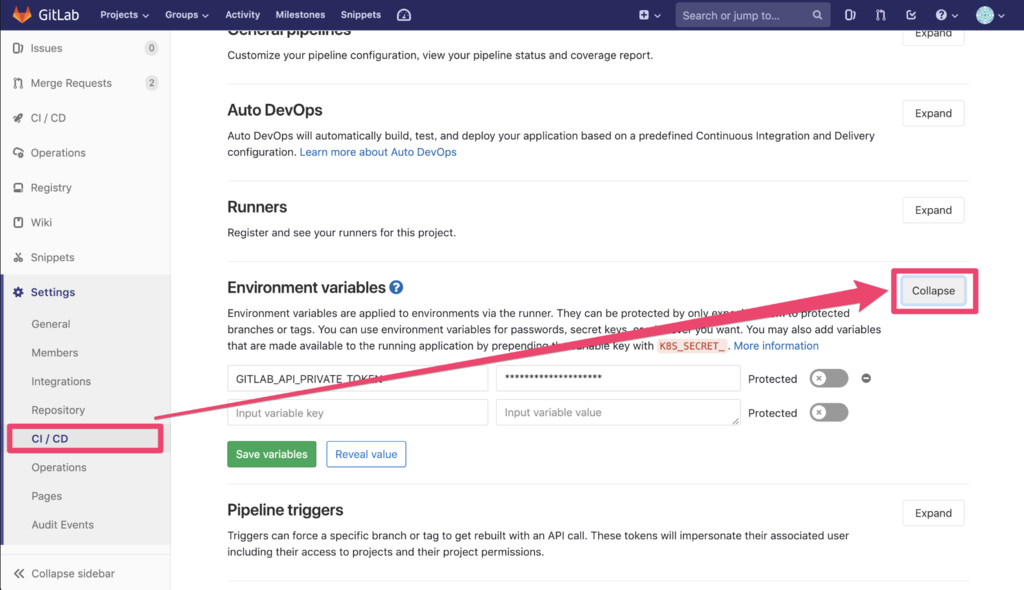Click the GitLab fox logo
This screenshot has width=1024, height=590.
click(x=22, y=14)
